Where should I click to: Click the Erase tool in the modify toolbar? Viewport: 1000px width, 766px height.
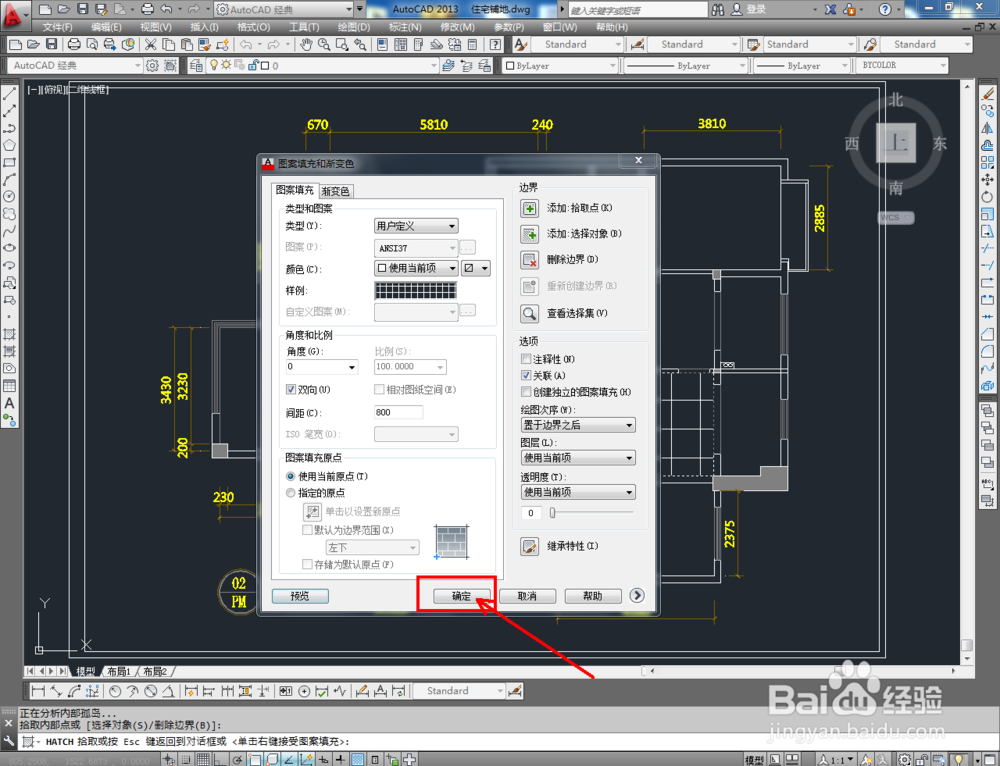(988, 94)
